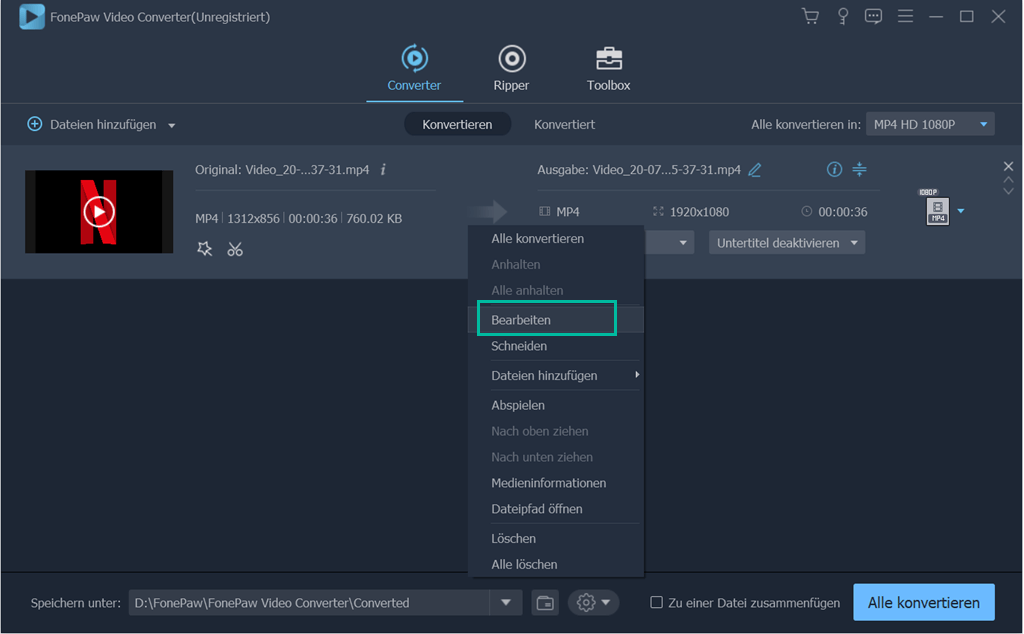Move the item up with chevron
Viewport: 1024px width, 634px height.
click(1008, 180)
